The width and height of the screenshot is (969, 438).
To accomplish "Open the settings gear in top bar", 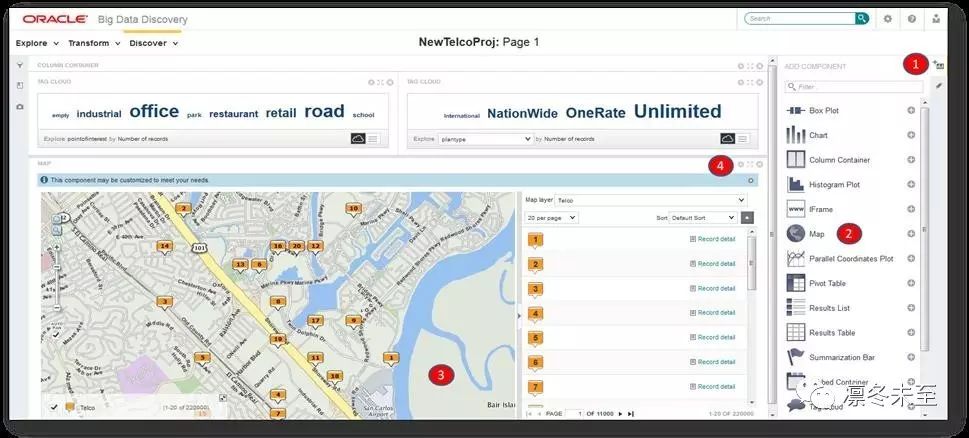I will (x=888, y=19).
